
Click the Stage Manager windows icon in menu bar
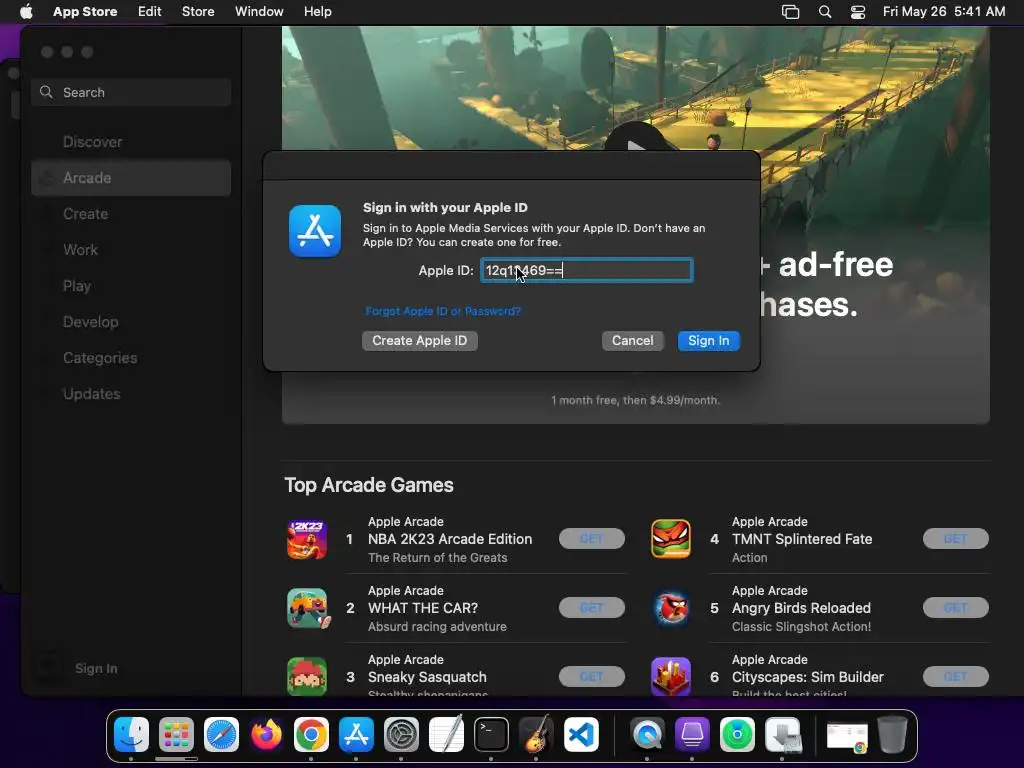tap(790, 12)
